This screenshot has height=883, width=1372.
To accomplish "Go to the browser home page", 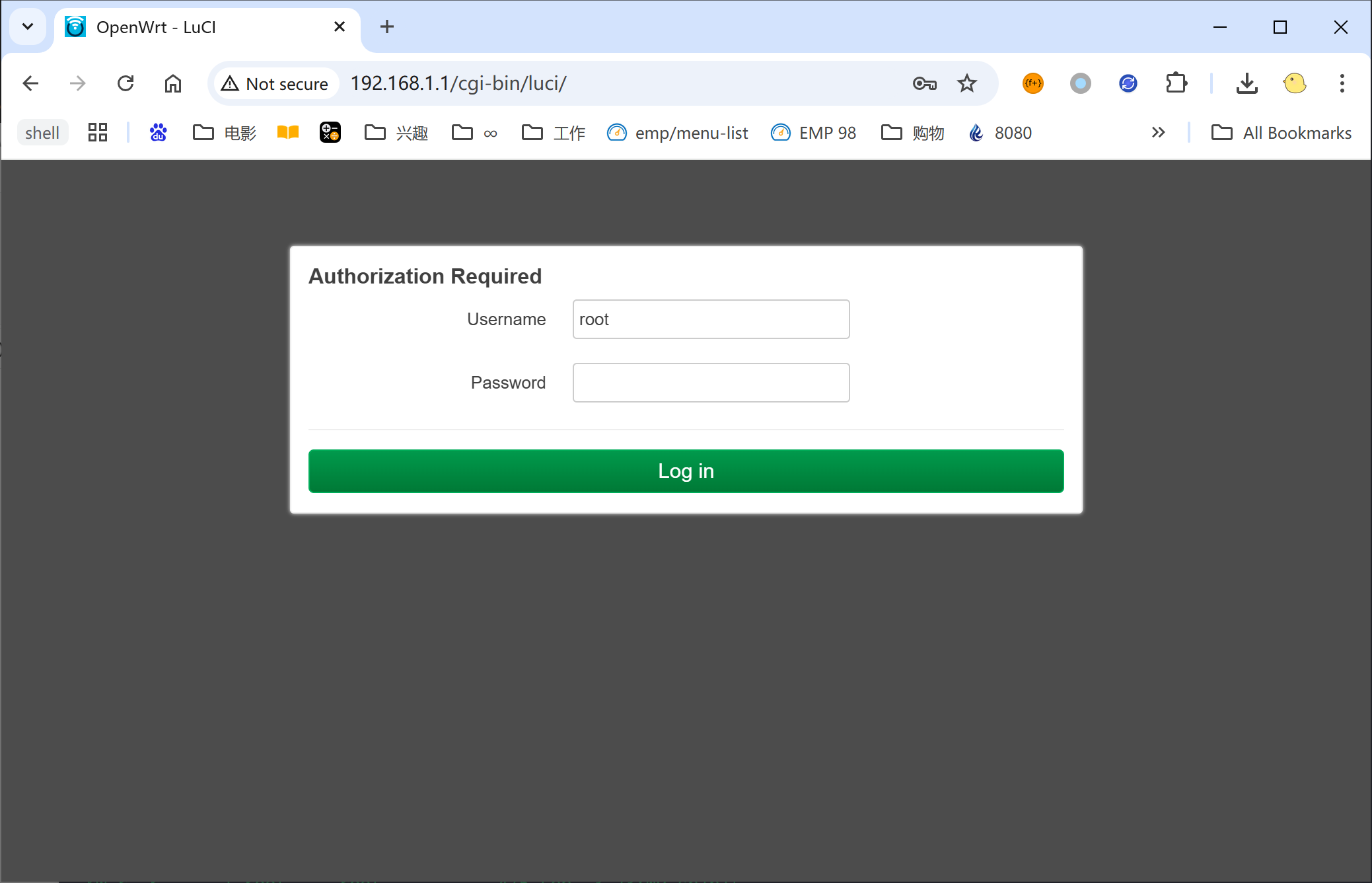I will [x=173, y=83].
